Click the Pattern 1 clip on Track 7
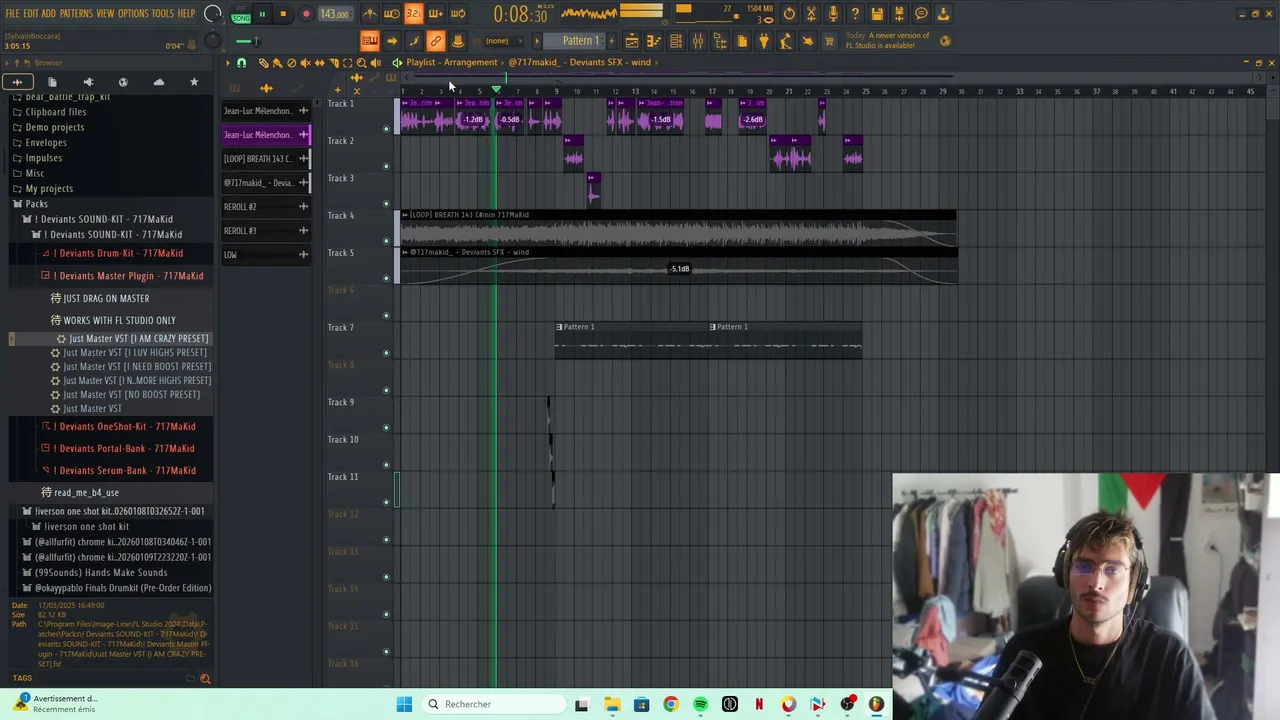The image size is (1280, 720). click(632, 341)
